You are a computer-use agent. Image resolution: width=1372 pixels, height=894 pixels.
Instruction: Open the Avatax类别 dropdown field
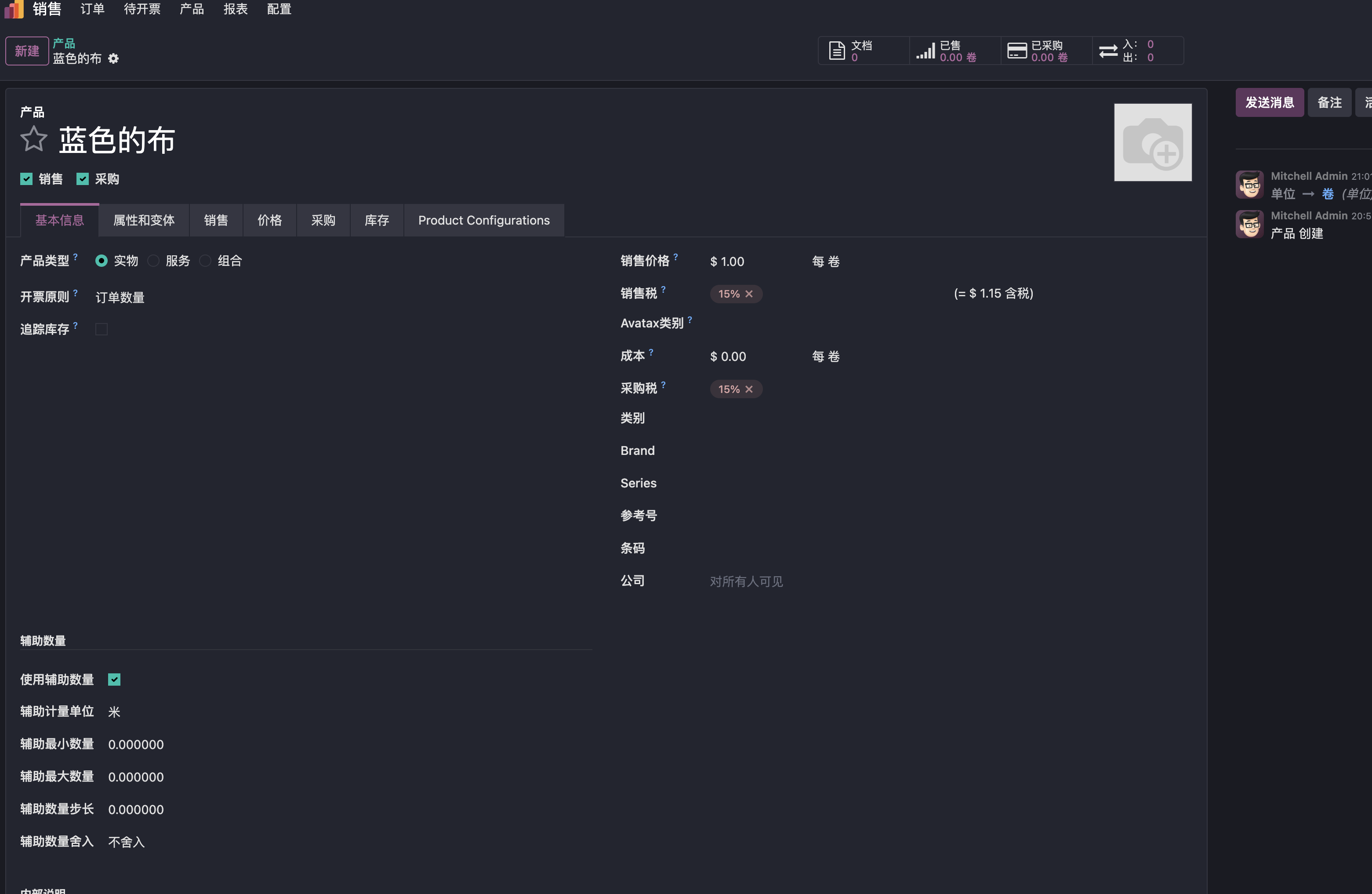[950, 323]
